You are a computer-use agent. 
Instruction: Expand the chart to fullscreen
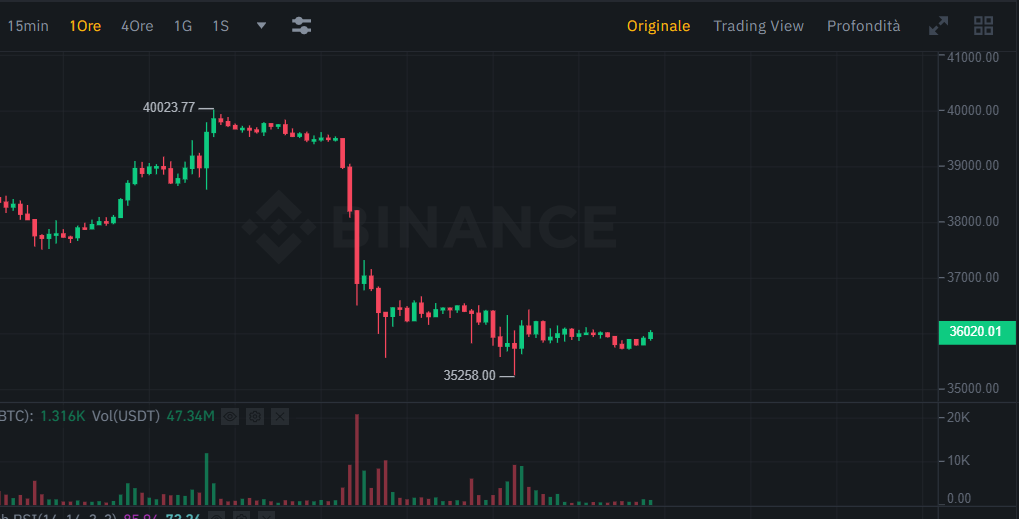(x=938, y=26)
